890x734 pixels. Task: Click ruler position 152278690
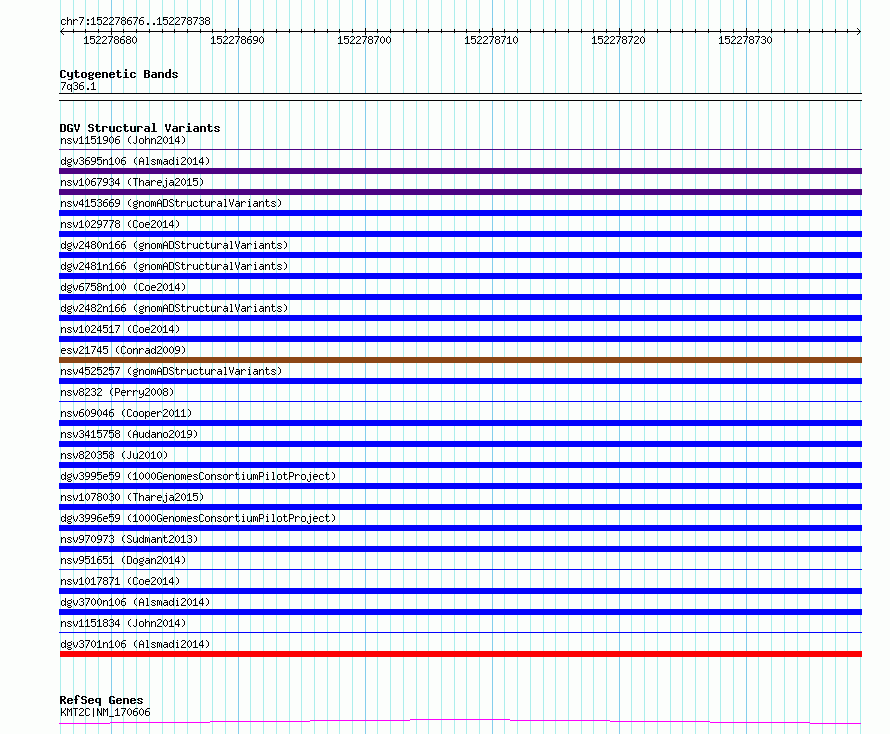click(x=237, y=40)
